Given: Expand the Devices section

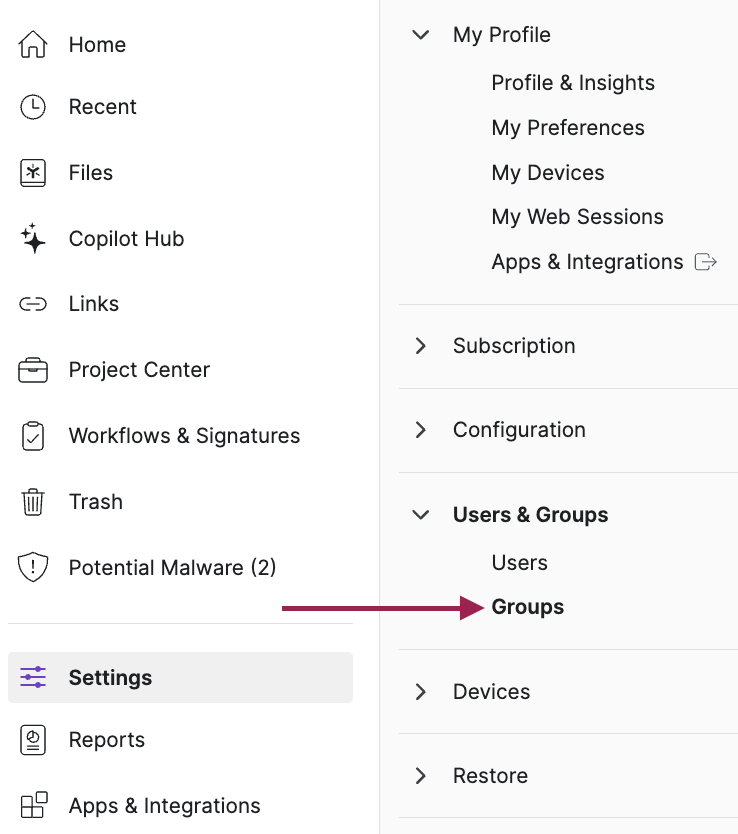Looking at the screenshot, I should point(421,692).
